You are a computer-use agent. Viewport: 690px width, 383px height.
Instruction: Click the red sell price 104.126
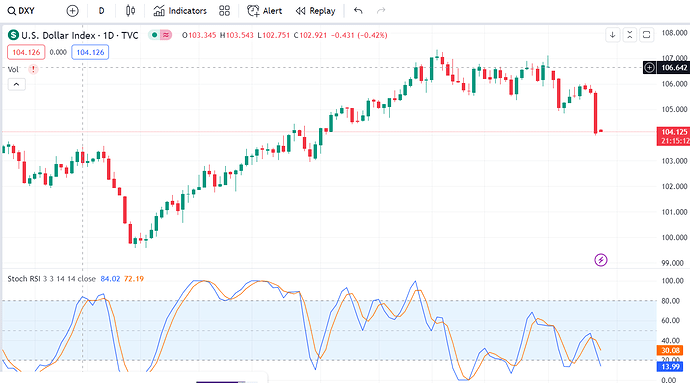(26, 52)
